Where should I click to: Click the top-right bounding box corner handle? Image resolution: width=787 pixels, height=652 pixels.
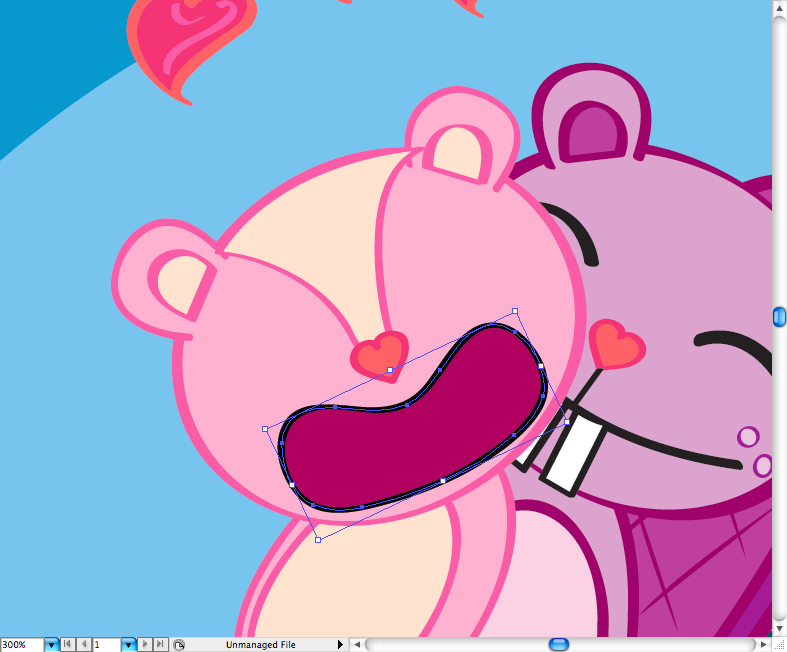(515, 311)
